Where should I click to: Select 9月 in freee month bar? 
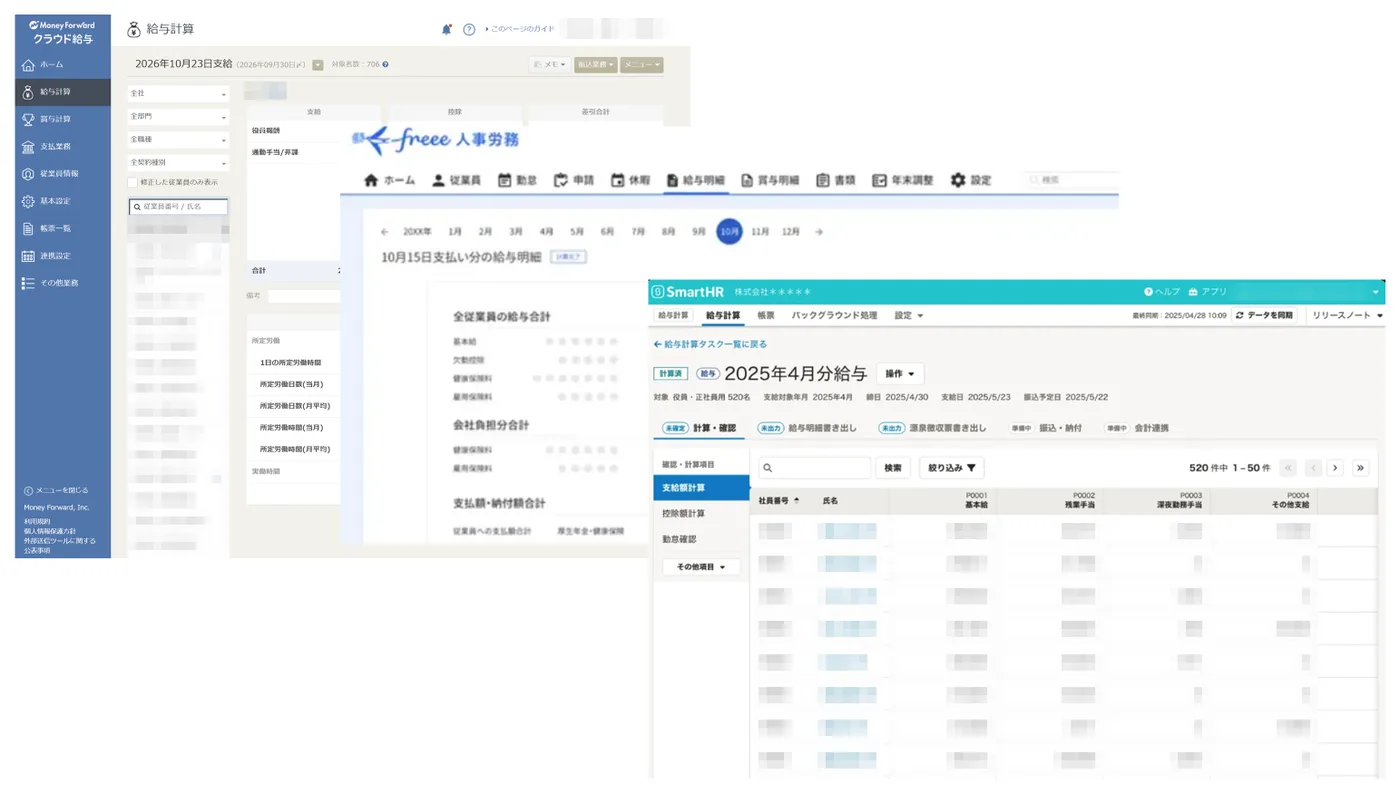point(698,232)
